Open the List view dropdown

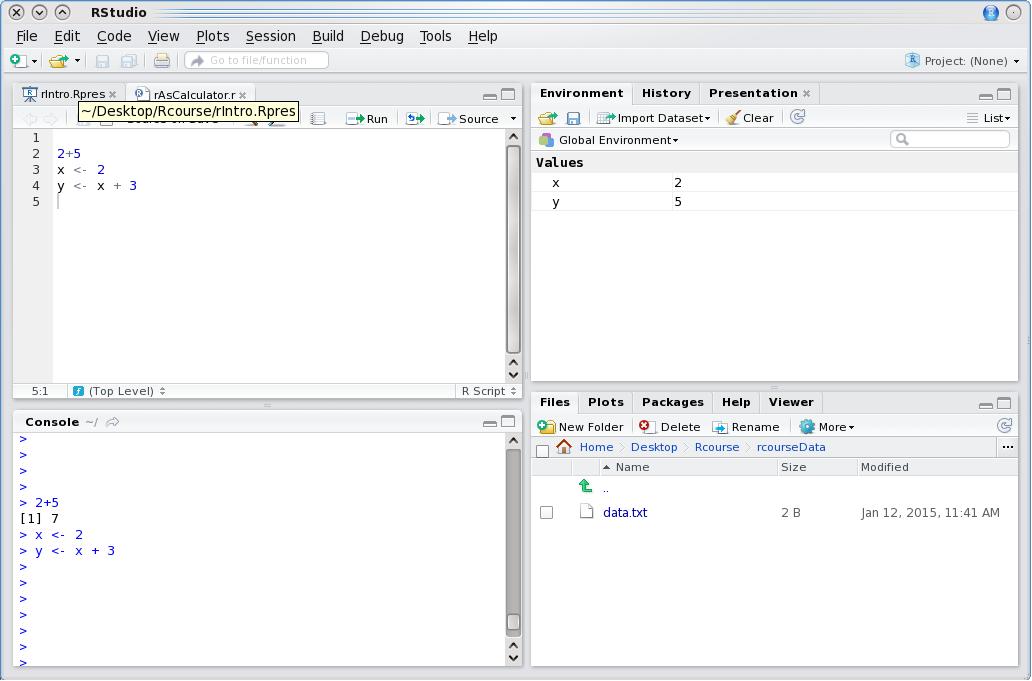(988, 118)
